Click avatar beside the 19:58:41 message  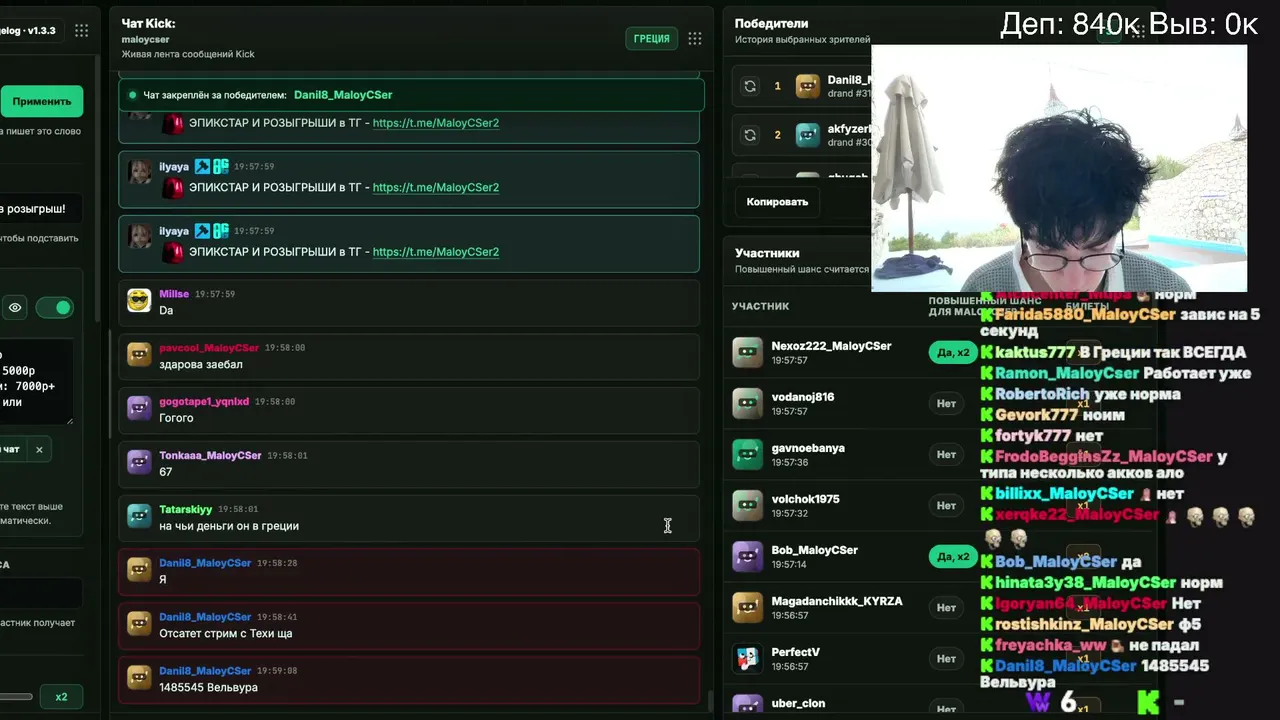[x=139, y=625]
